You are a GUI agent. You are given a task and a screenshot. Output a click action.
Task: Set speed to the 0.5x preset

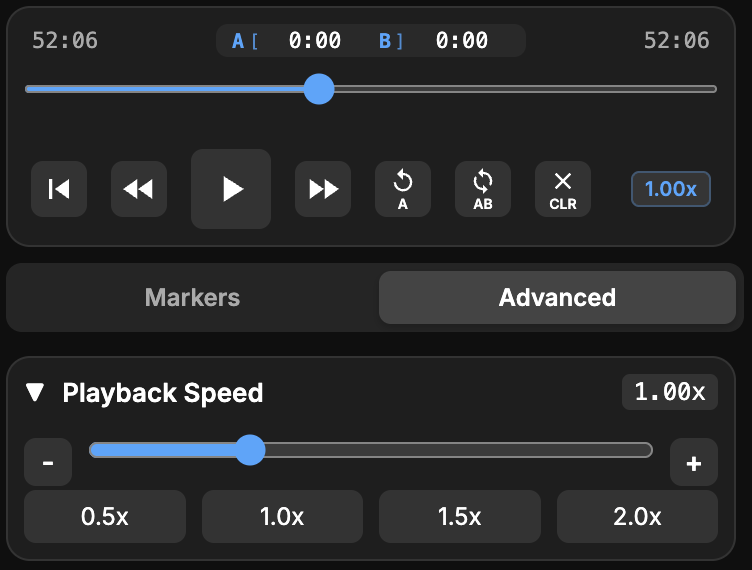(x=105, y=517)
